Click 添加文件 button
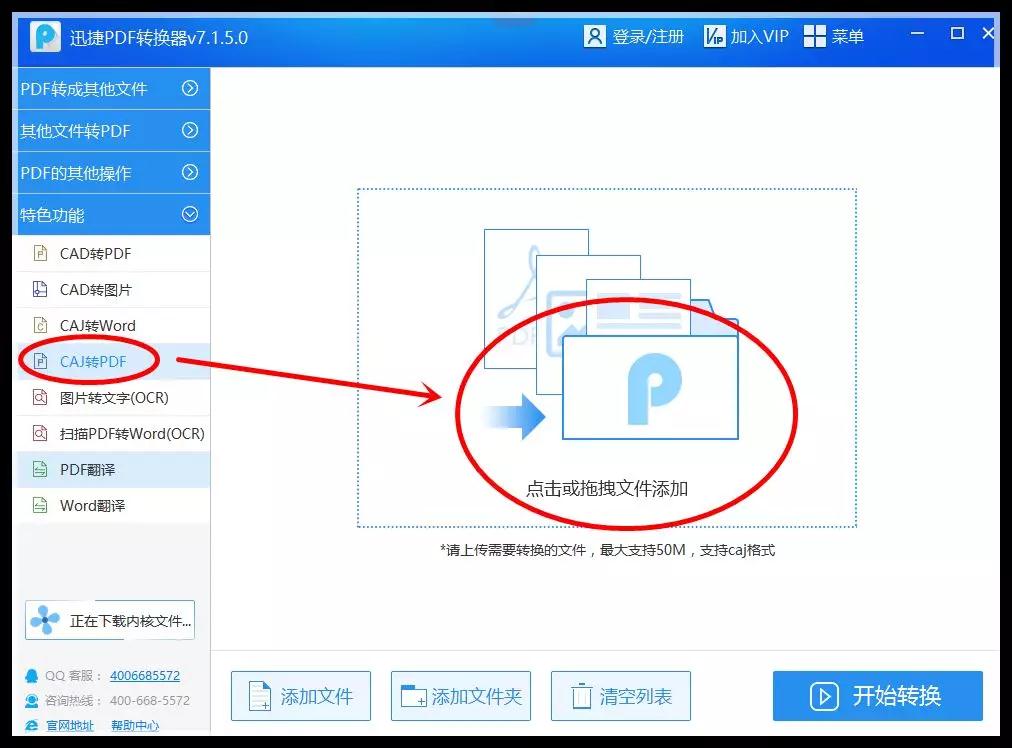 [300, 696]
